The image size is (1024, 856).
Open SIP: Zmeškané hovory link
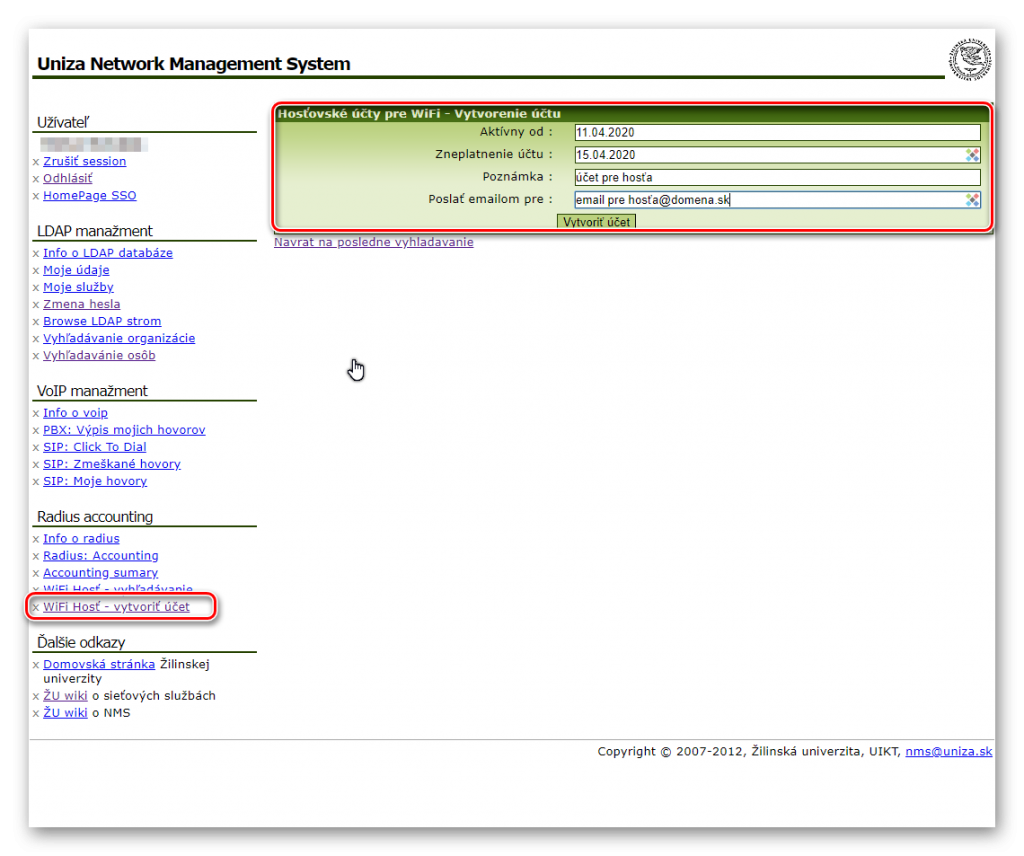pos(112,464)
